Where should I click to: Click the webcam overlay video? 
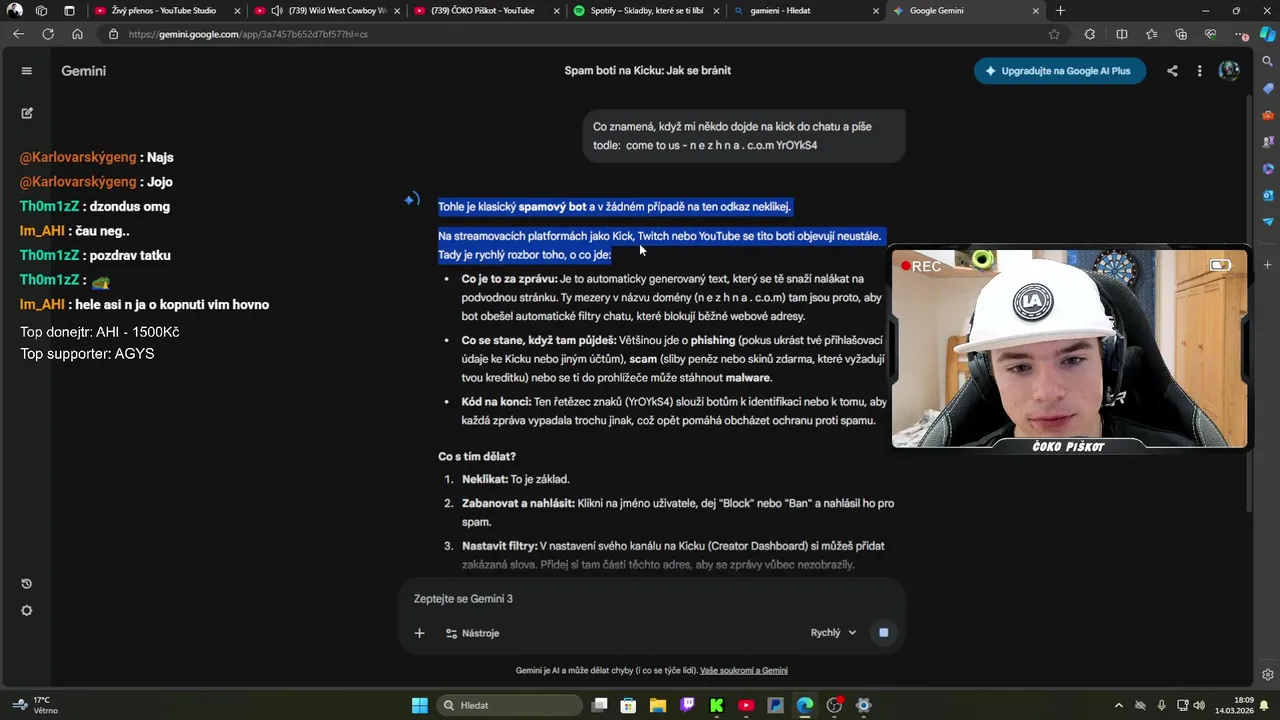tap(1069, 348)
